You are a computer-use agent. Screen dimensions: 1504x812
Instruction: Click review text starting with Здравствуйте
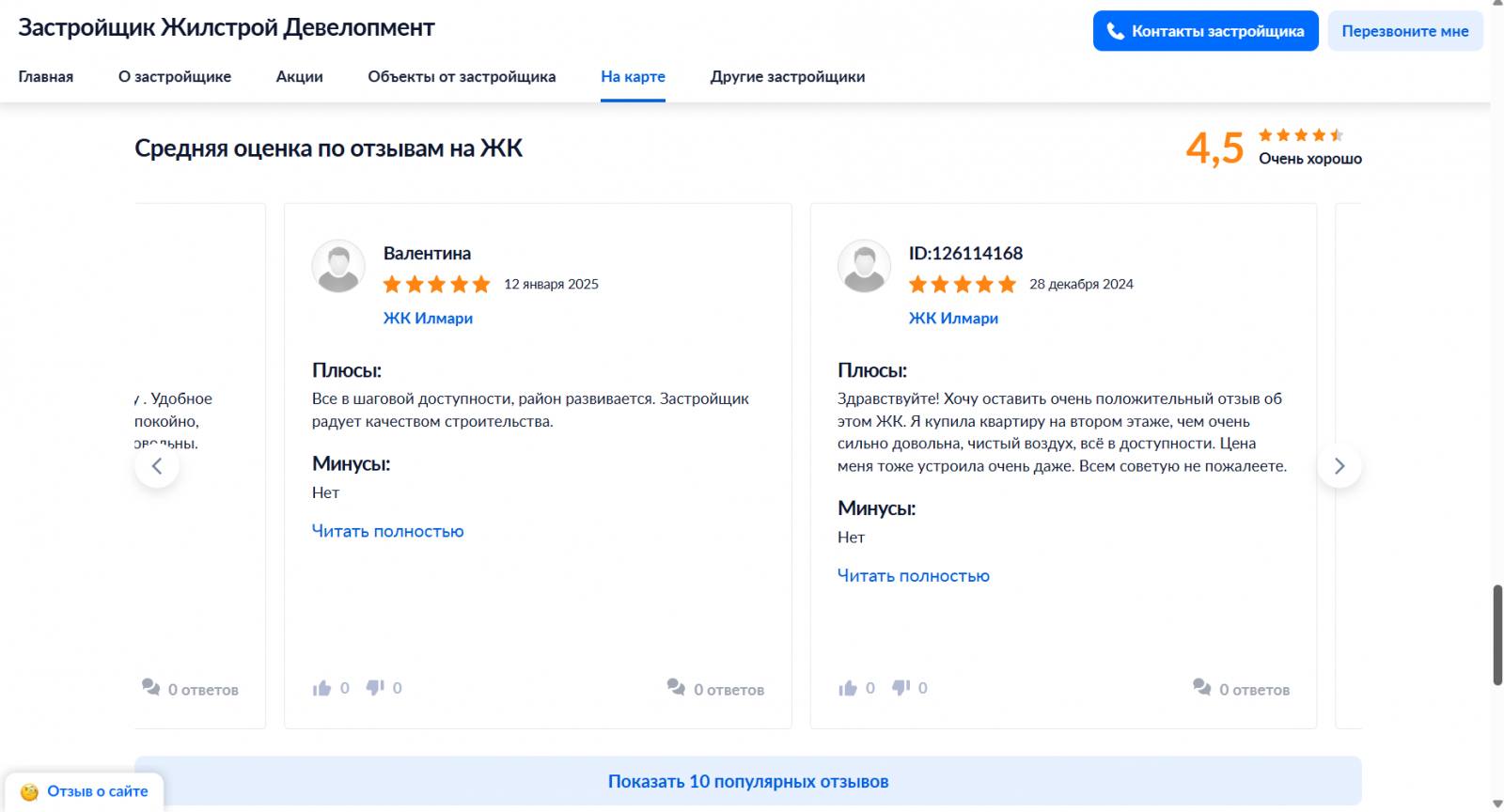1062,432
